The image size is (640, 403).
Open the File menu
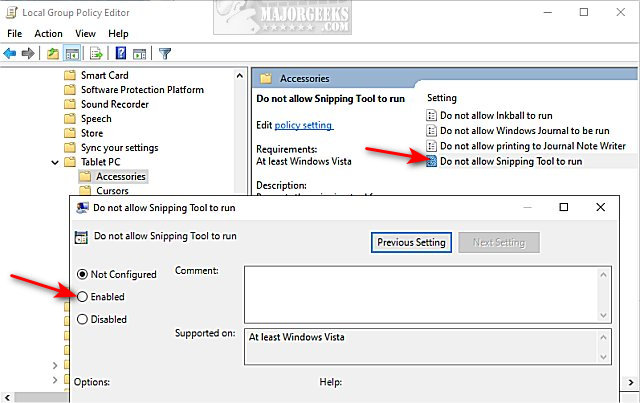[15, 33]
